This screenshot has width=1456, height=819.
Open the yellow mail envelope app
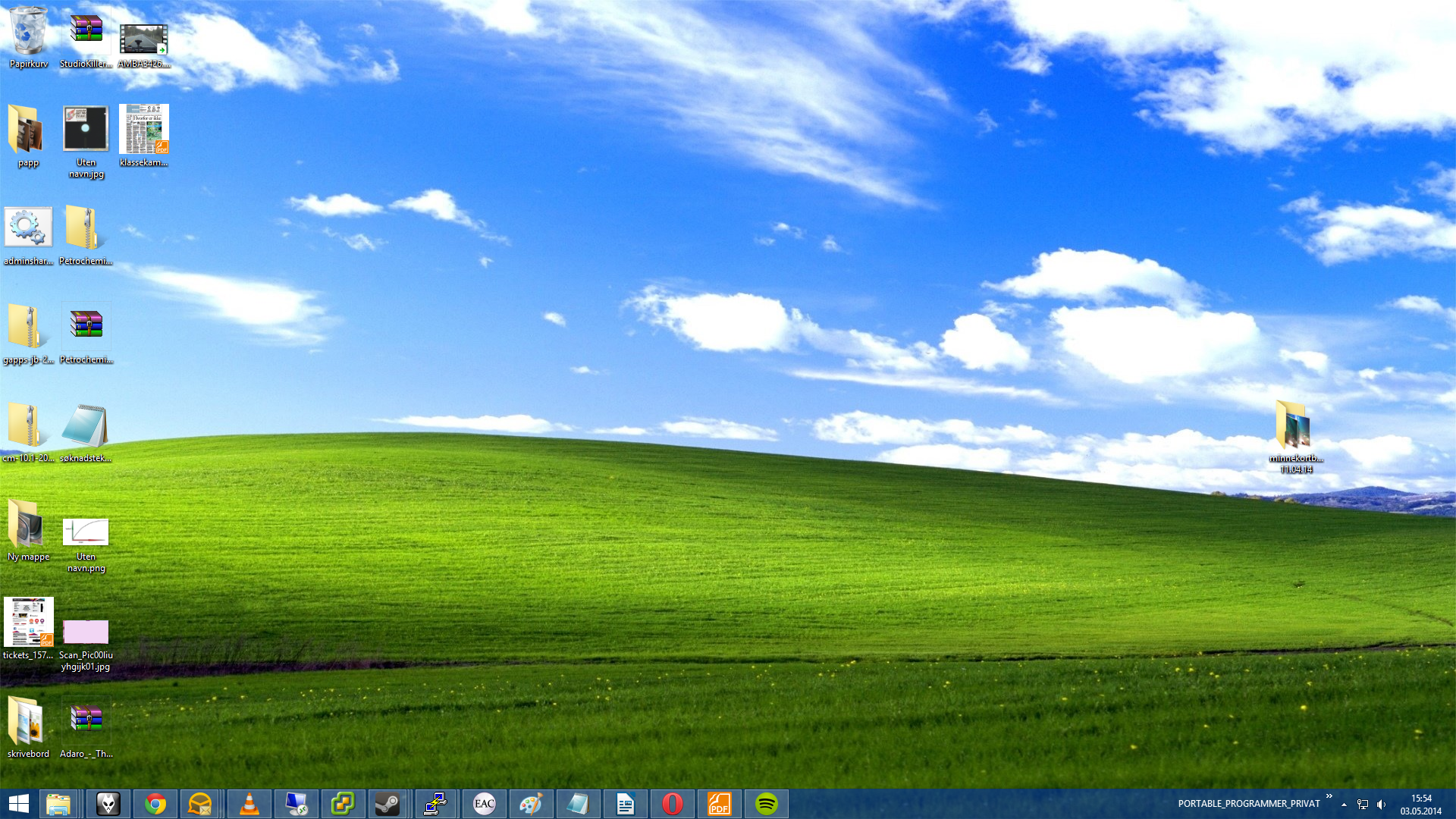[x=200, y=804]
